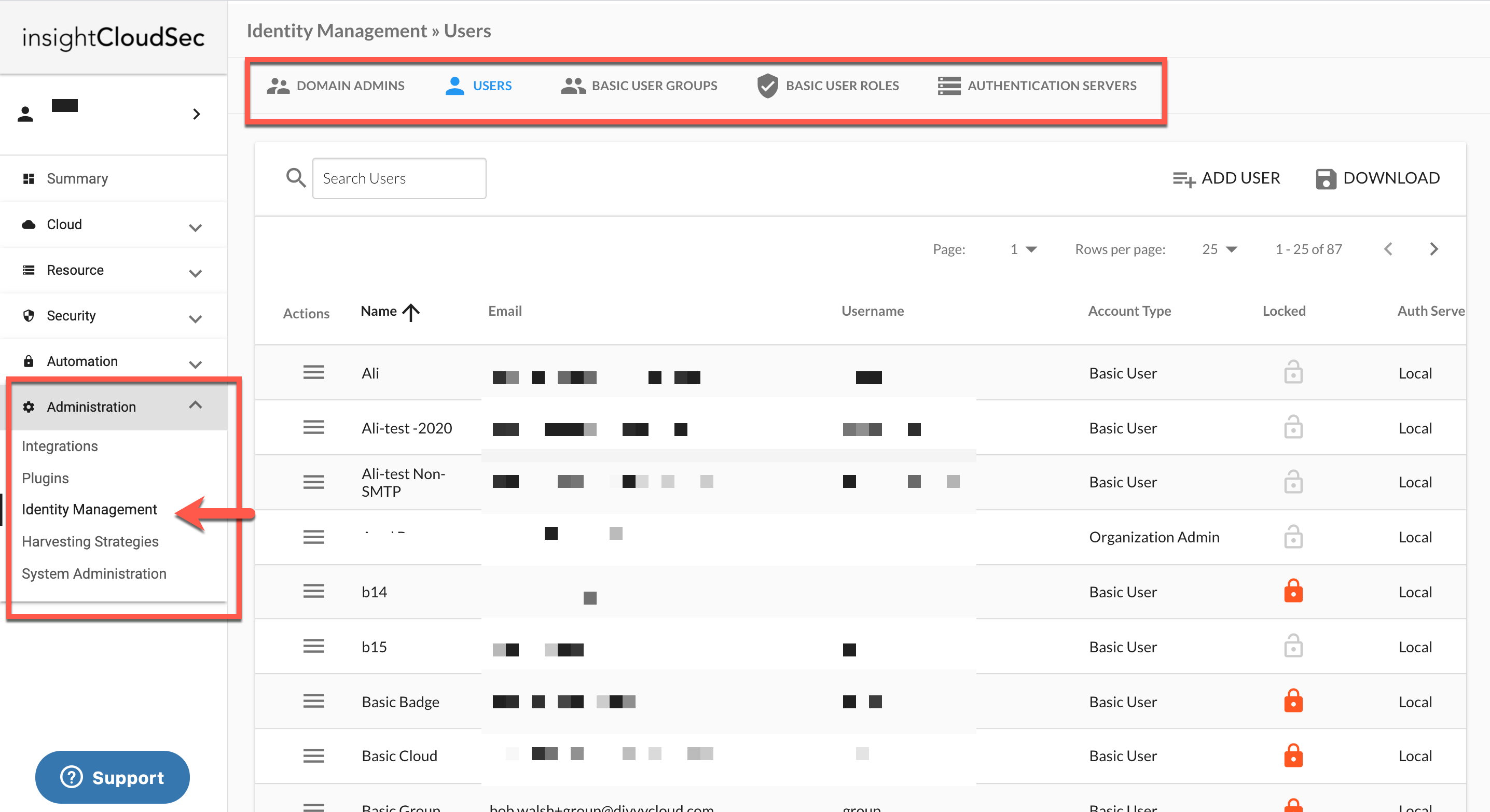1490x812 pixels.
Task: Select Identity Management in sidebar
Action: tap(89, 509)
